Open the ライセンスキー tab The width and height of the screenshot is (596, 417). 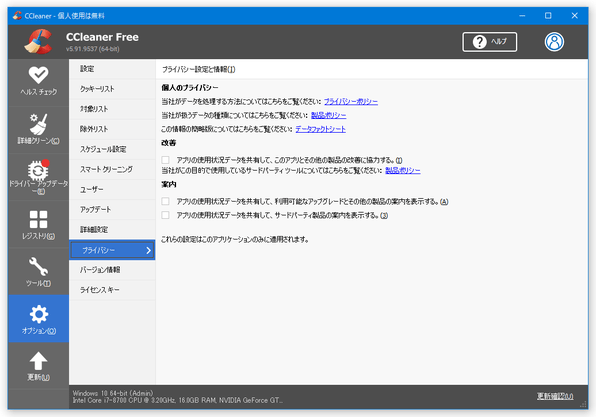(112, 290)
